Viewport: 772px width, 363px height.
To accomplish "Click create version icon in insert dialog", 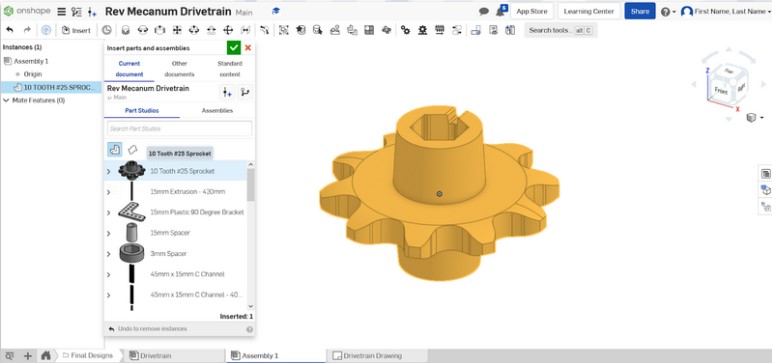I will click(x=226, y=92).
